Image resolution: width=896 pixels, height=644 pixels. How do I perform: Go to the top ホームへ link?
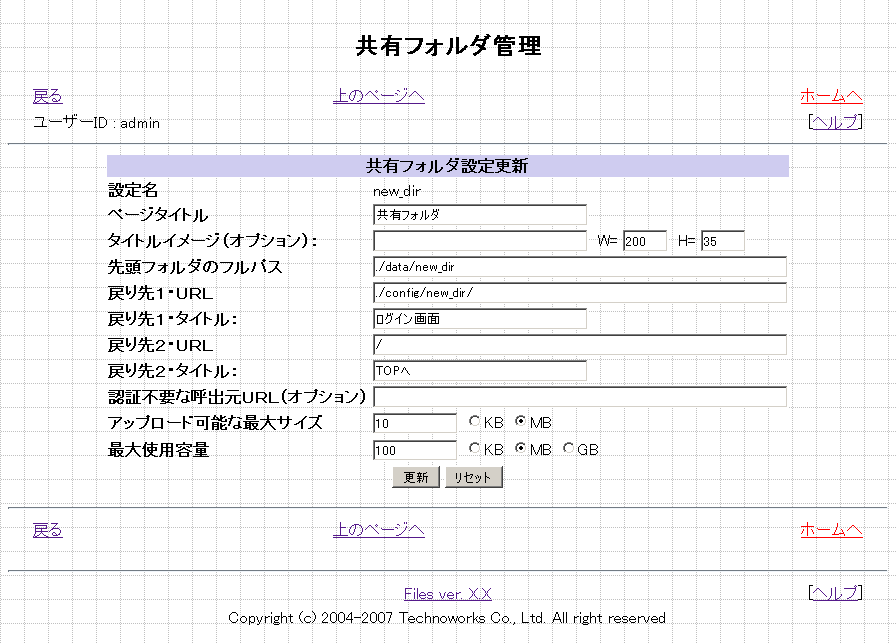click(830, 96)
